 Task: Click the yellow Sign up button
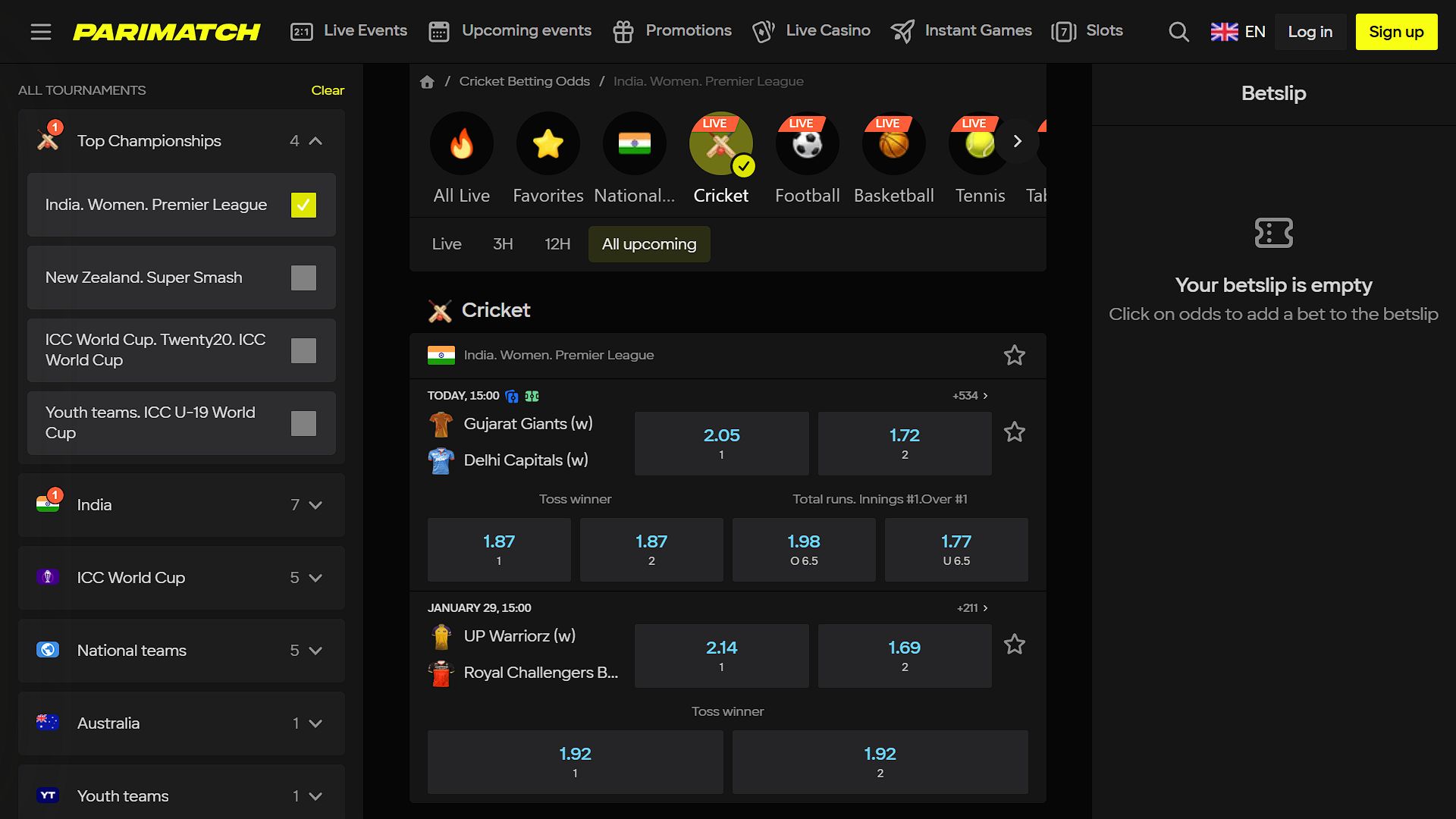[1396, 32]
